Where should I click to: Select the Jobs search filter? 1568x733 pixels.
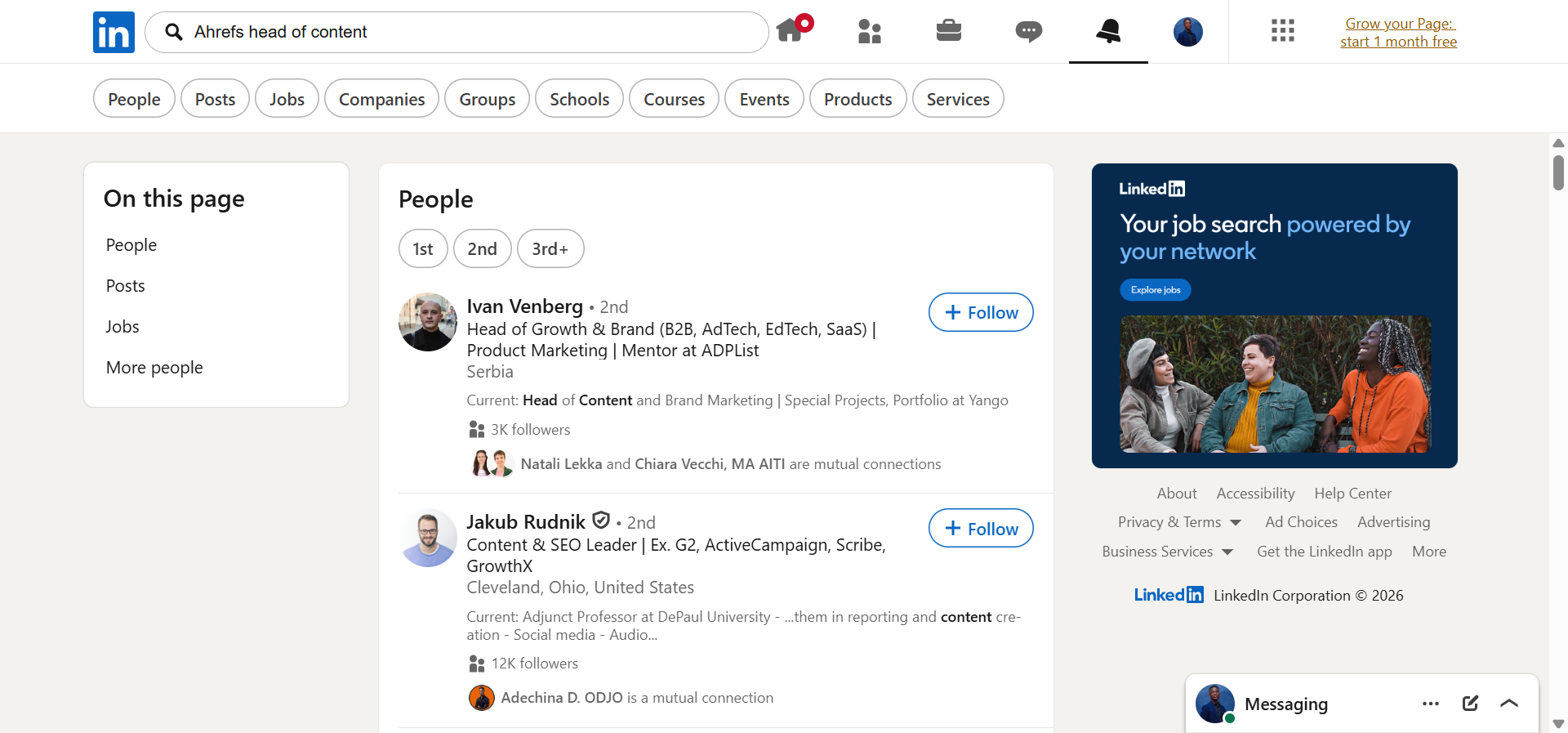[x=287, y=99]
